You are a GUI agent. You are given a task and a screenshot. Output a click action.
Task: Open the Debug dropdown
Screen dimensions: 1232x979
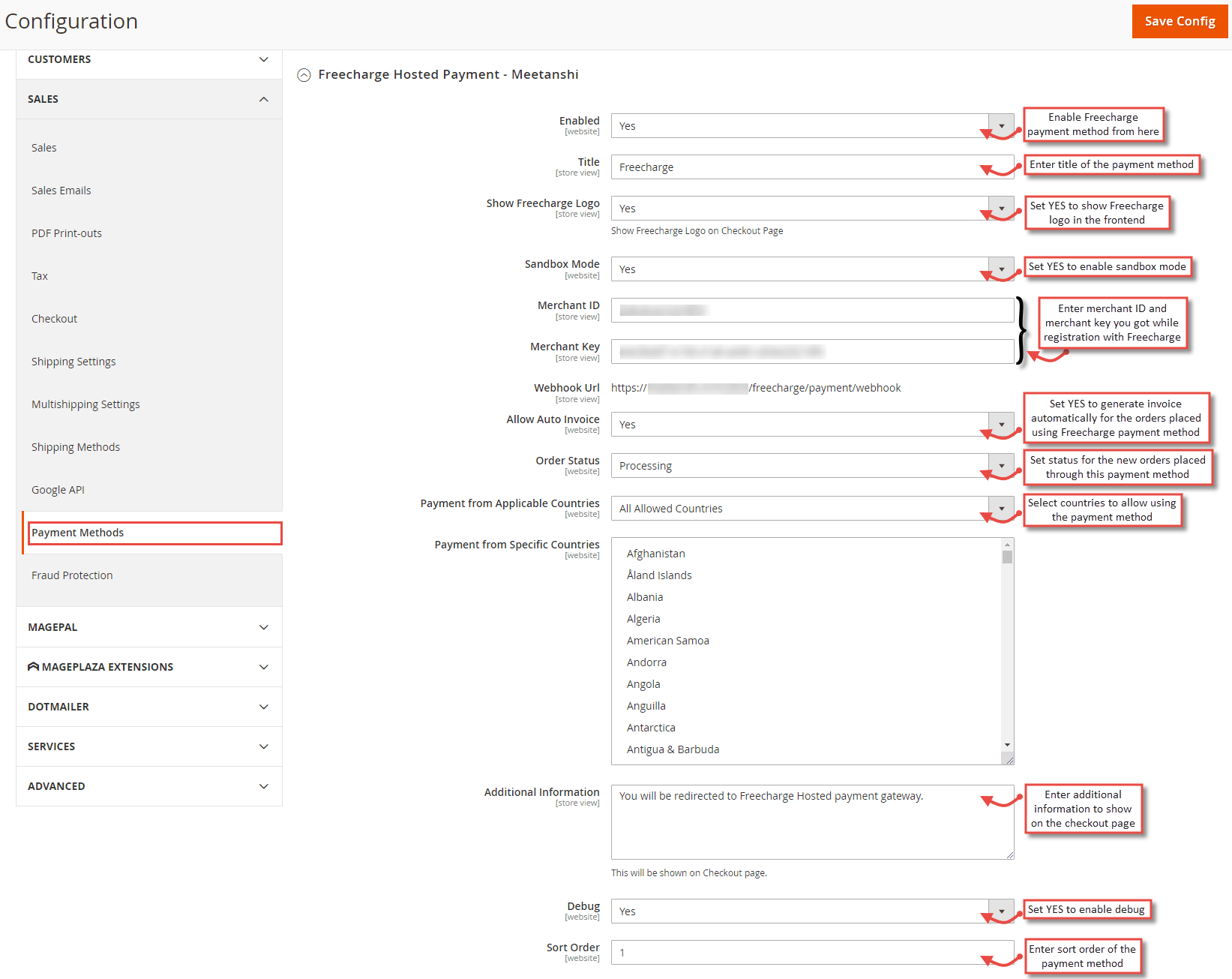click(x=812, y=911)
